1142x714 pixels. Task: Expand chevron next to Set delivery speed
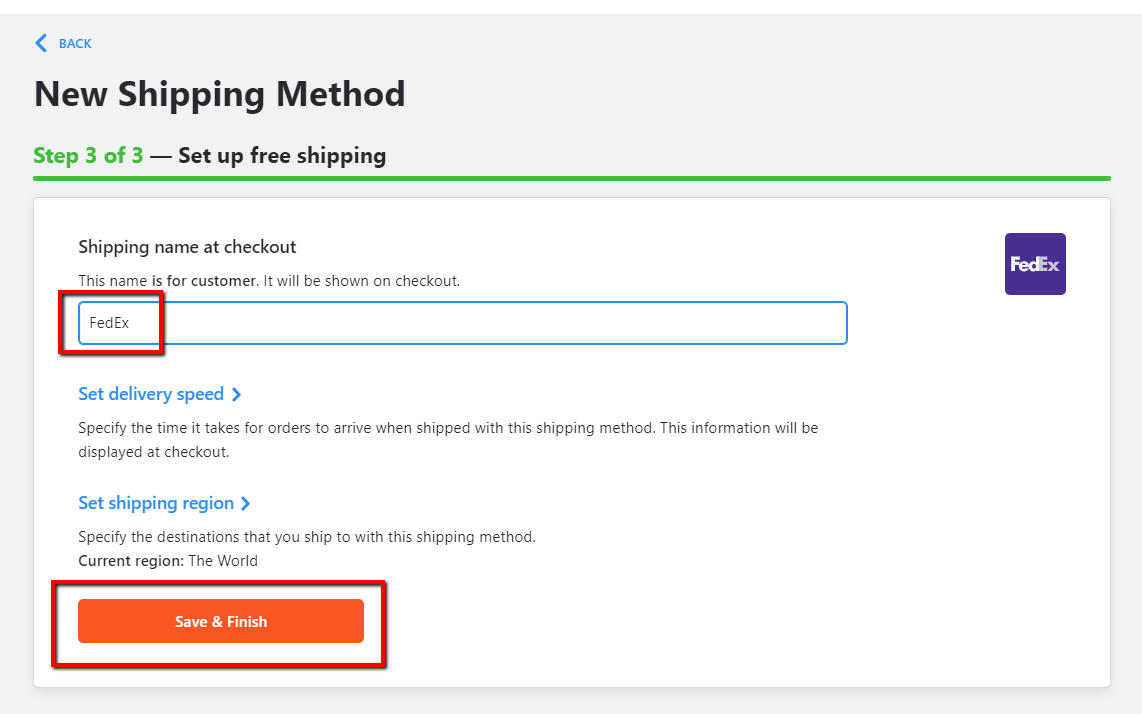coord(237,395)
